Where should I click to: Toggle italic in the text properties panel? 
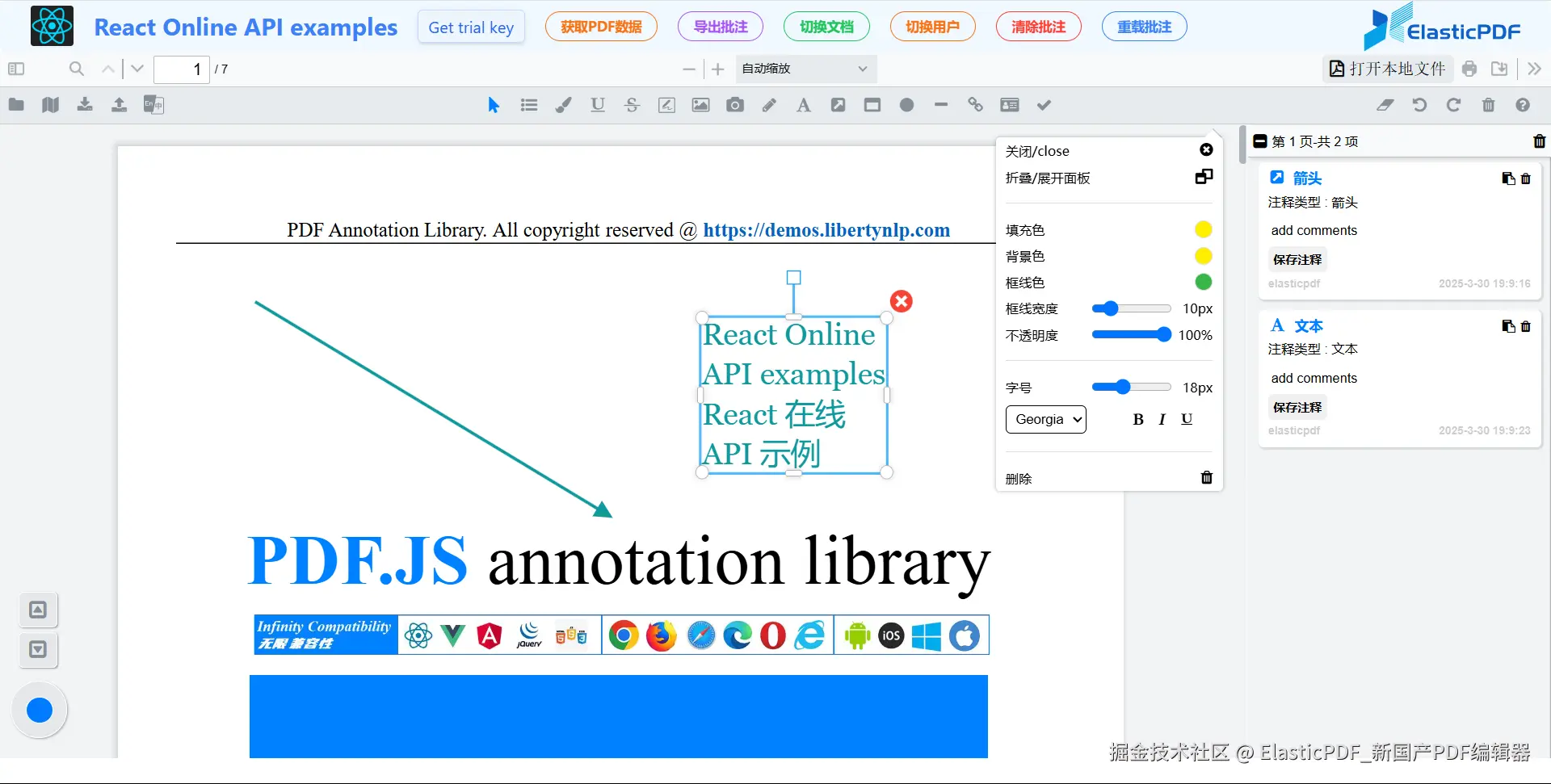(1162, 419)
